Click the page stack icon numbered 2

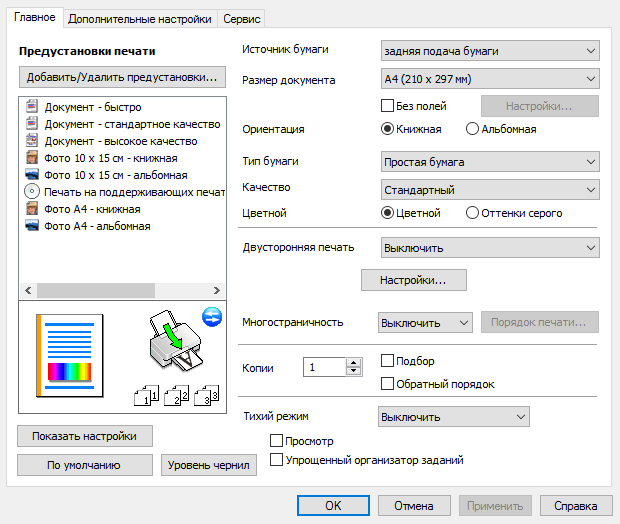click(x=176, y=395)
